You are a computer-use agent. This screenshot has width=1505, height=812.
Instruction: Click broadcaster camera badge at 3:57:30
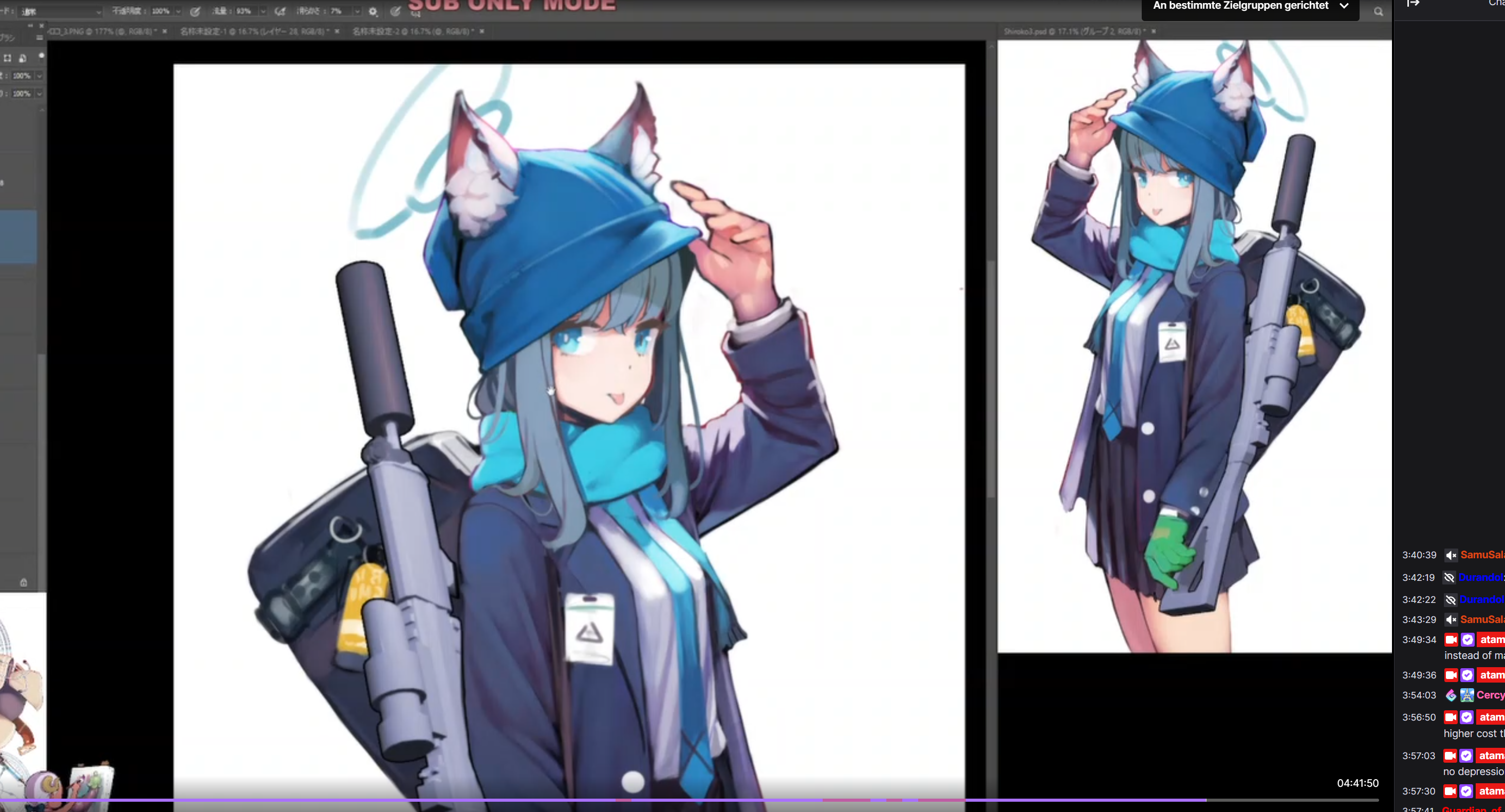1450,791
